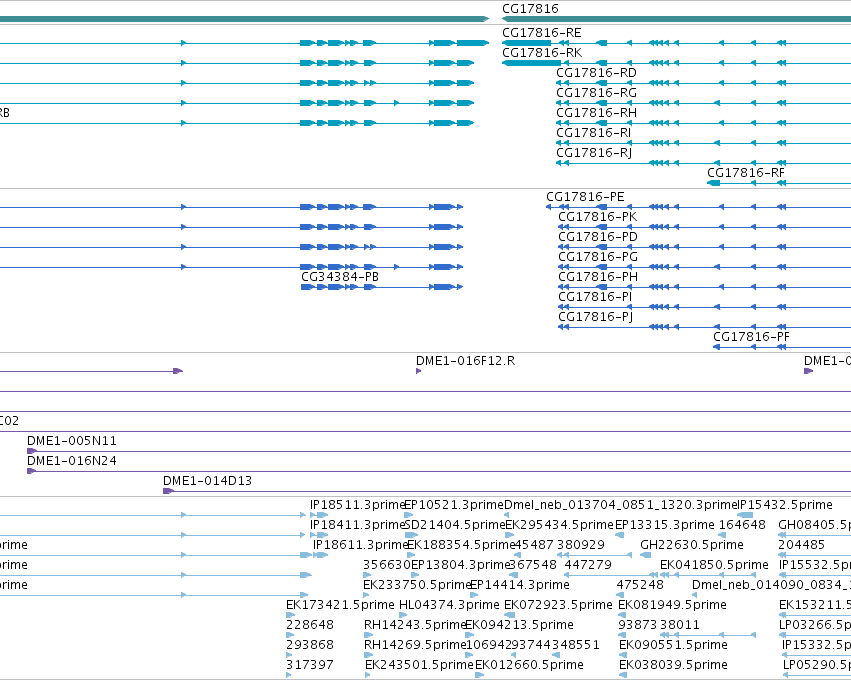Click the CG17816-PE protein label
The width and height of the screenshot is (851, 680).
click(585, 197)
